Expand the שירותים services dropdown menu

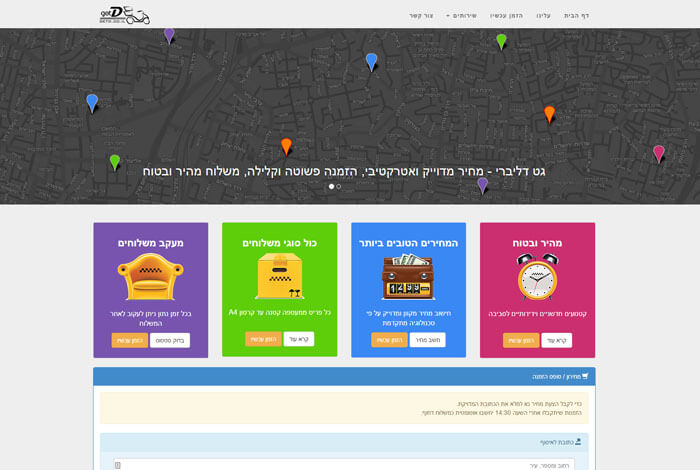461,16
